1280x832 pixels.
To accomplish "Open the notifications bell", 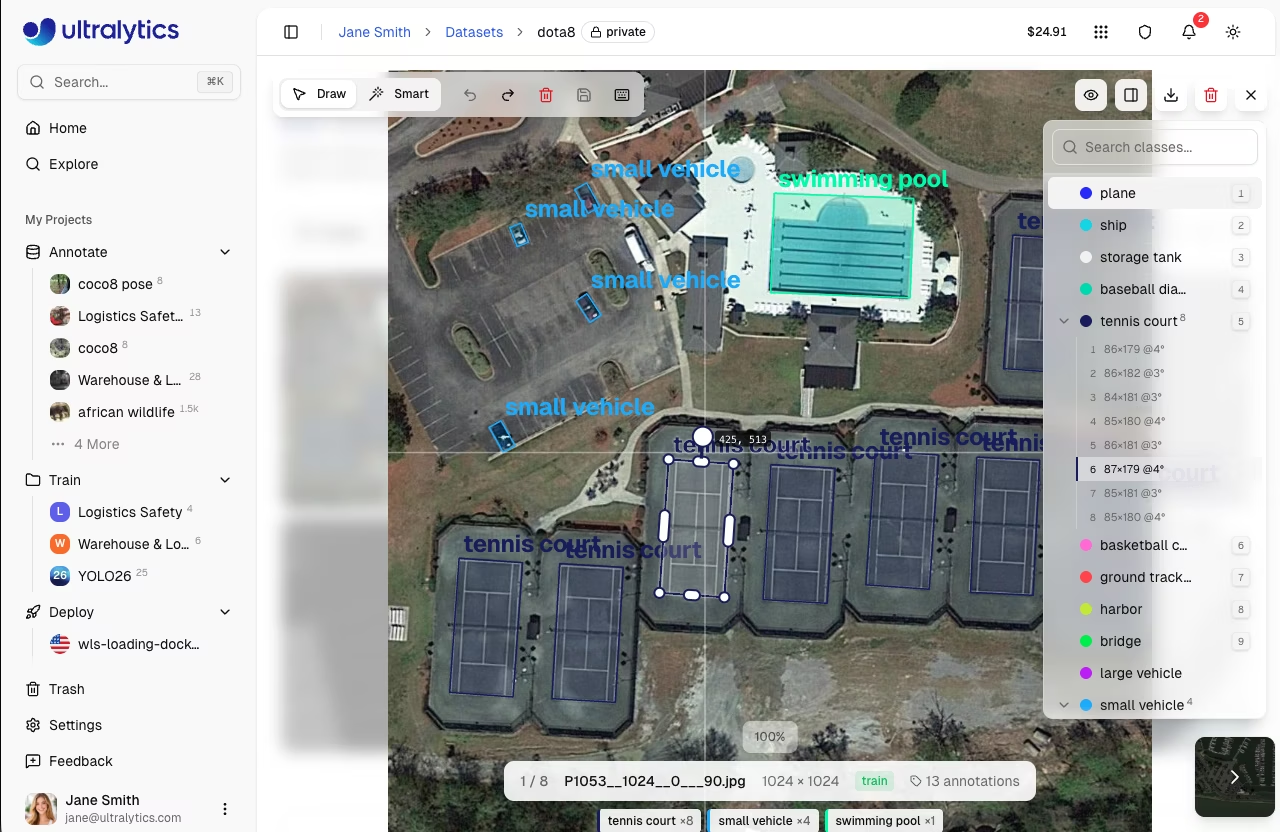I will [1189, 32].
